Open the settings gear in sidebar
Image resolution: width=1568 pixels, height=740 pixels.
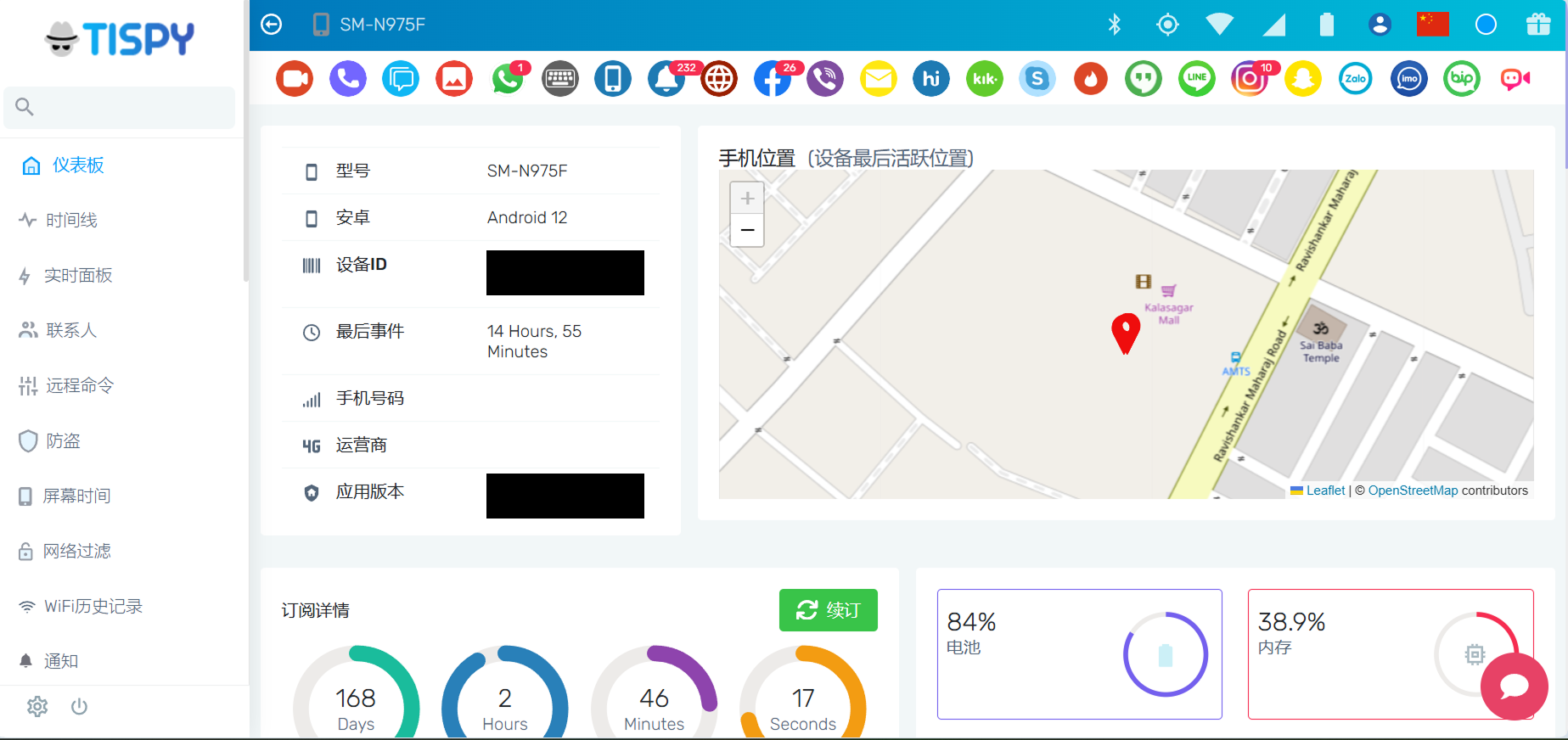point(37,706)
